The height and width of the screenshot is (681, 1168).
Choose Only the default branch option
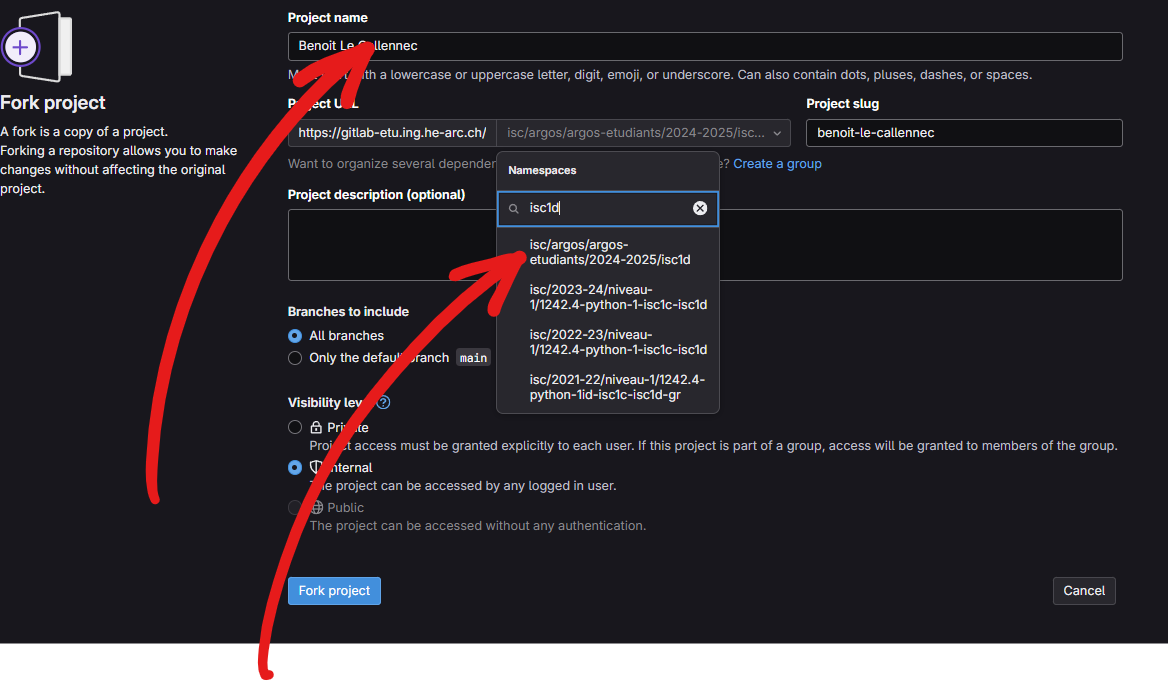295,358
